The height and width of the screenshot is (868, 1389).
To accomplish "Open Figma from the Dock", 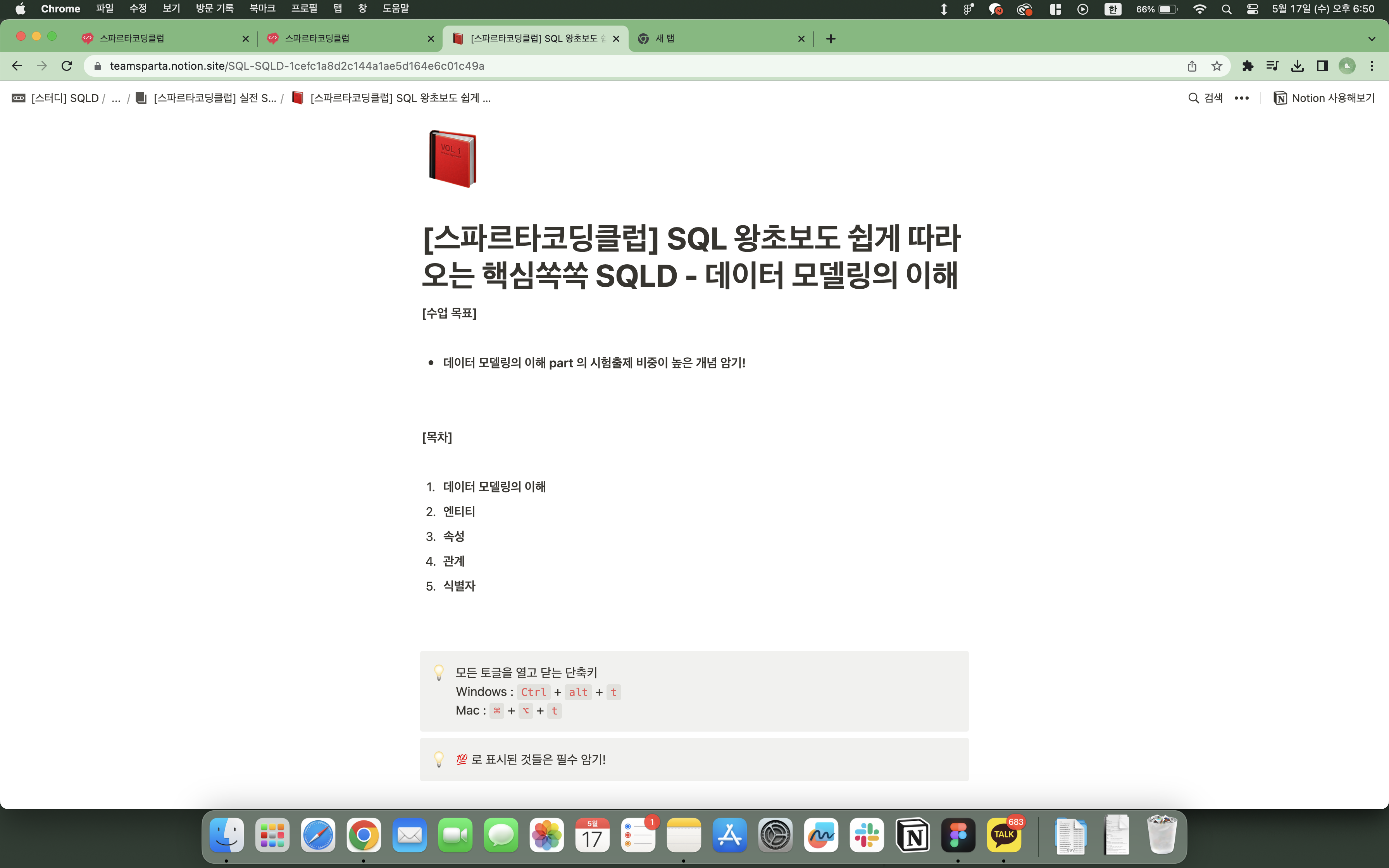I will [x=958, y=835].
